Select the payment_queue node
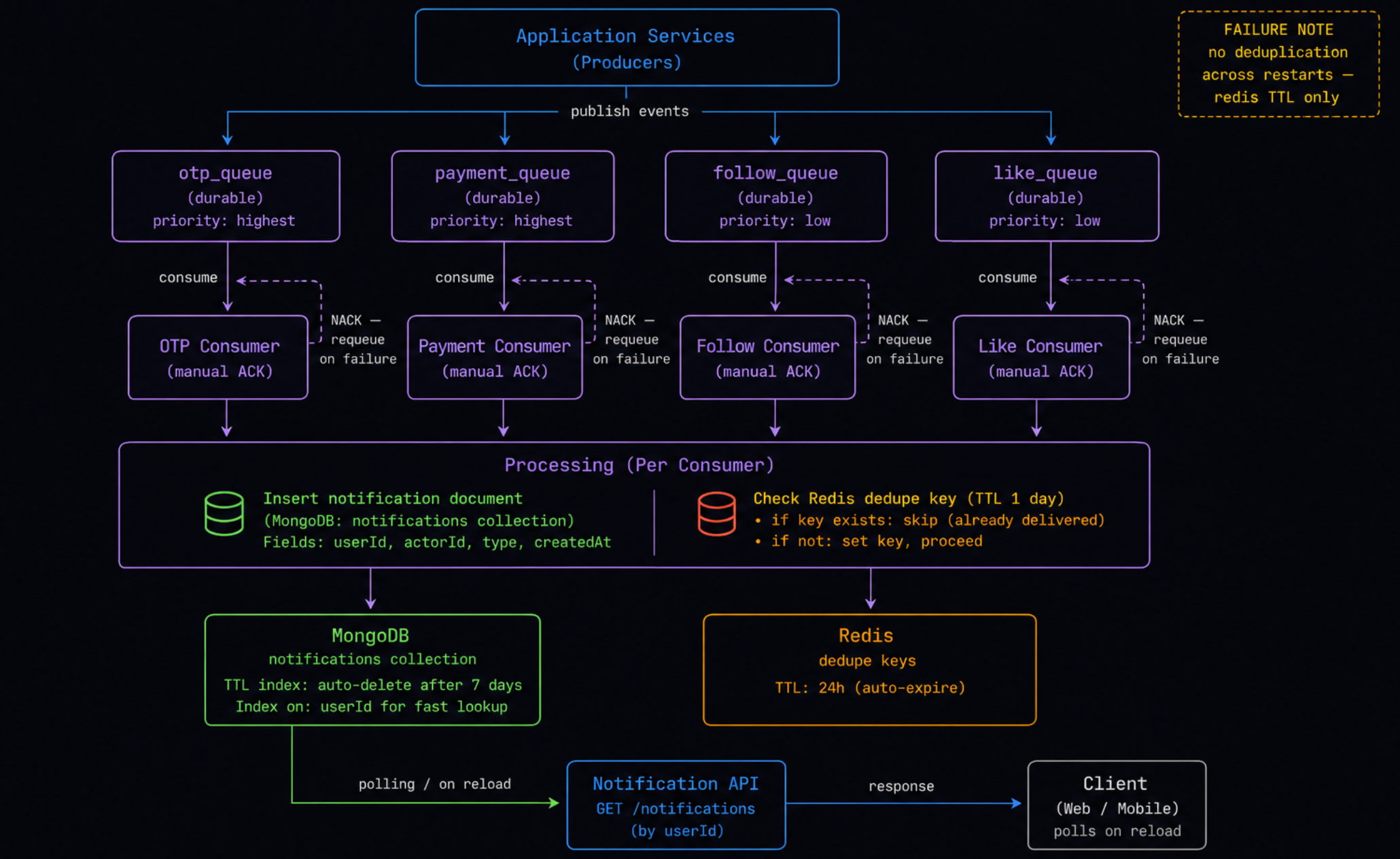 (x=503, y=196)
